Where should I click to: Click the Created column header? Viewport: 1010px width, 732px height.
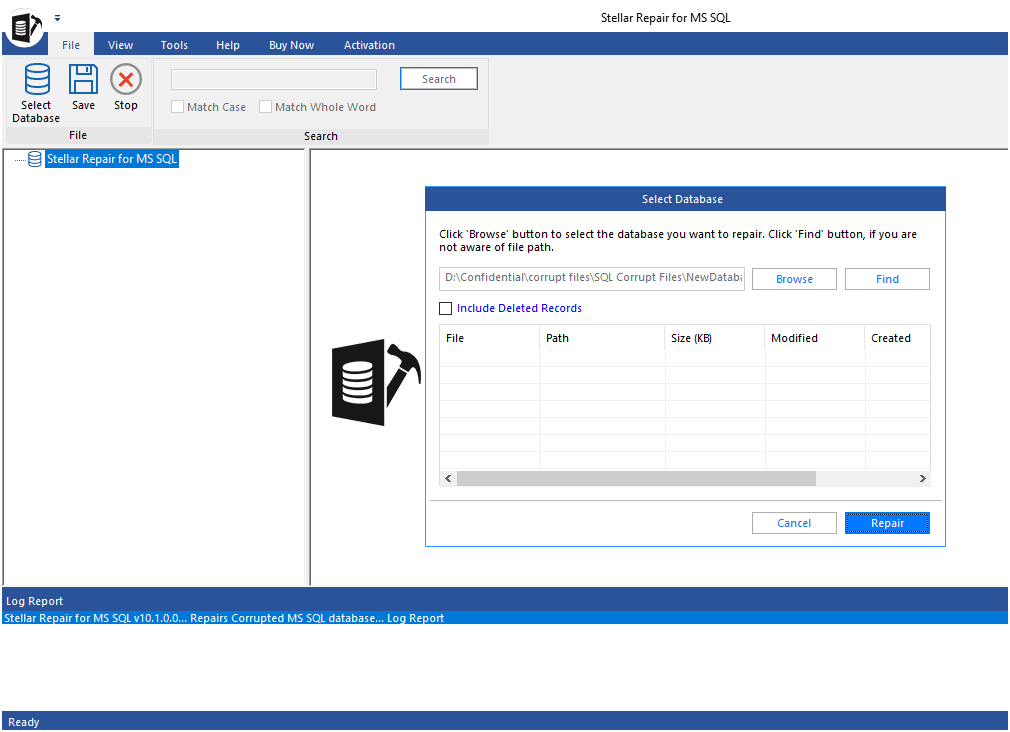point(897,338)
